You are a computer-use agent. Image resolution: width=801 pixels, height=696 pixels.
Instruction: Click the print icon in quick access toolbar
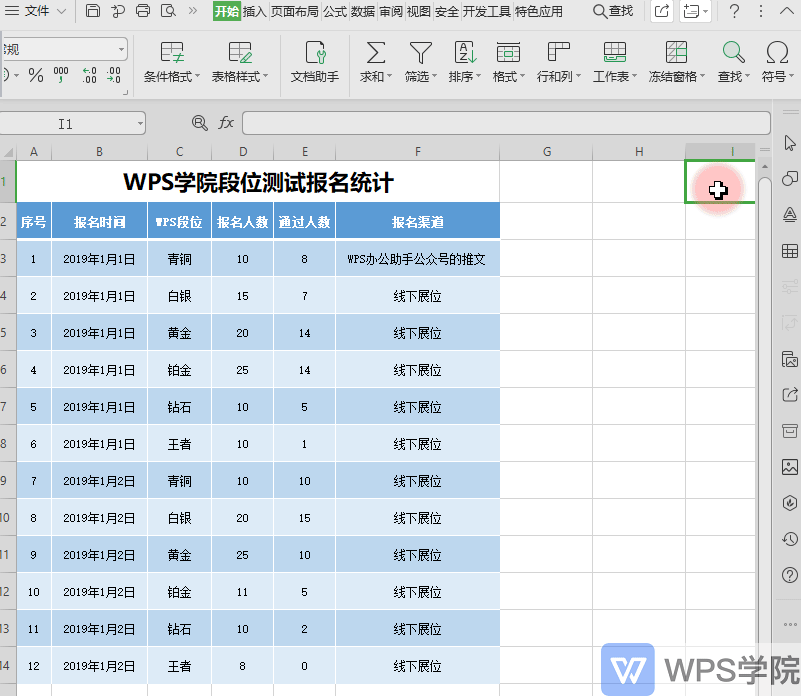[x=143, y=11]
